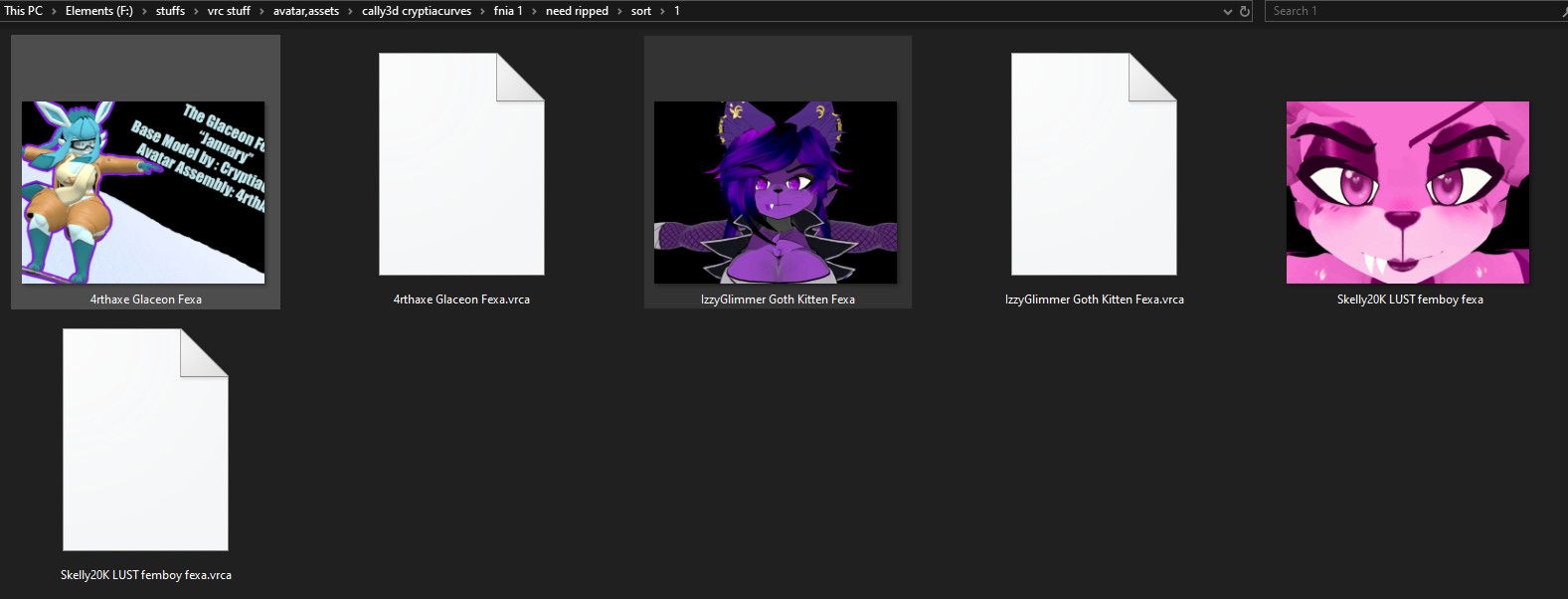Open the address bar history dropdown

coord(1228,12)
